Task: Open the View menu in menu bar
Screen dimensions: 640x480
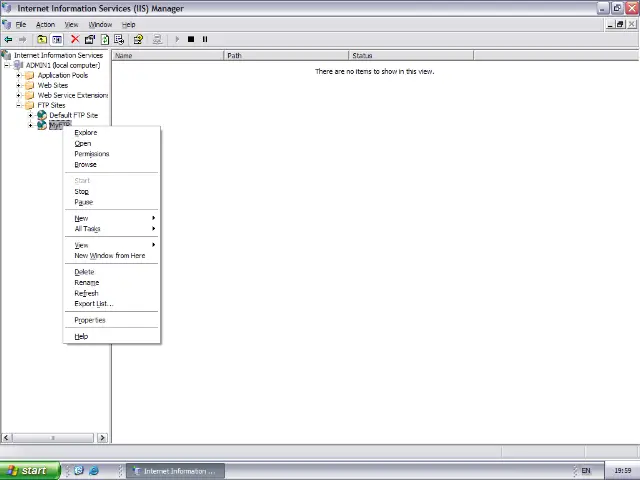Action: [x=71, y=24]
